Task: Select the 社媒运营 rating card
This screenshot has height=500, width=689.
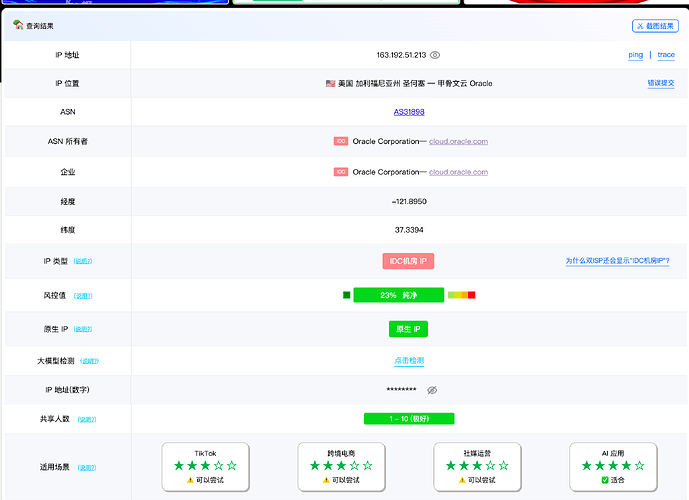Action: (477, 467)
